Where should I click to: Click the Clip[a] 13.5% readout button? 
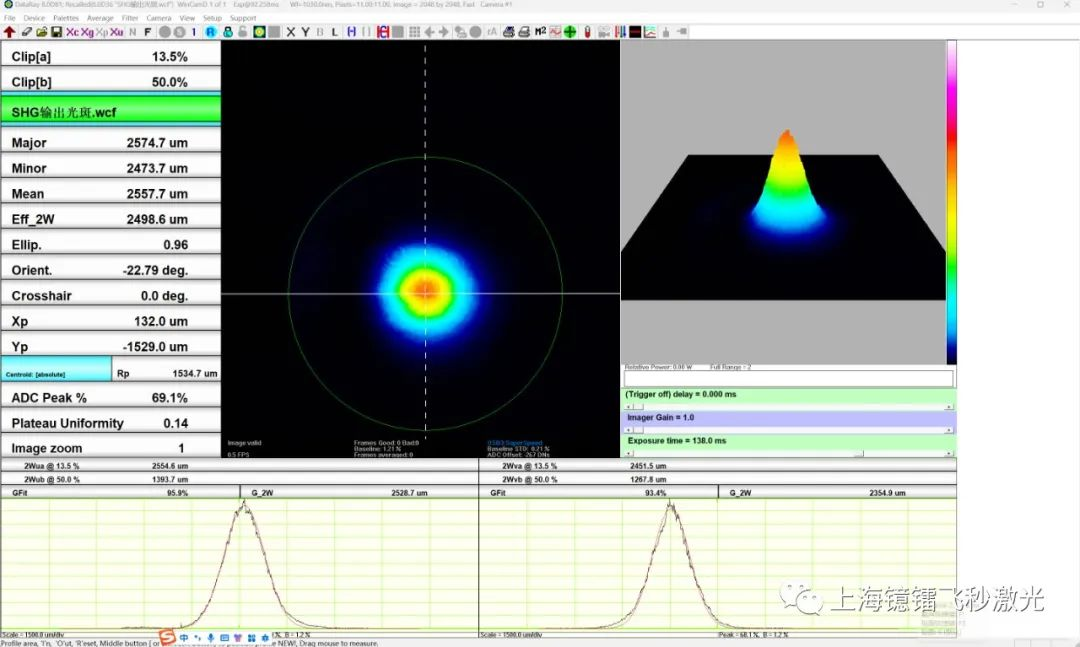pyautogui.click(x=110, y=57)
